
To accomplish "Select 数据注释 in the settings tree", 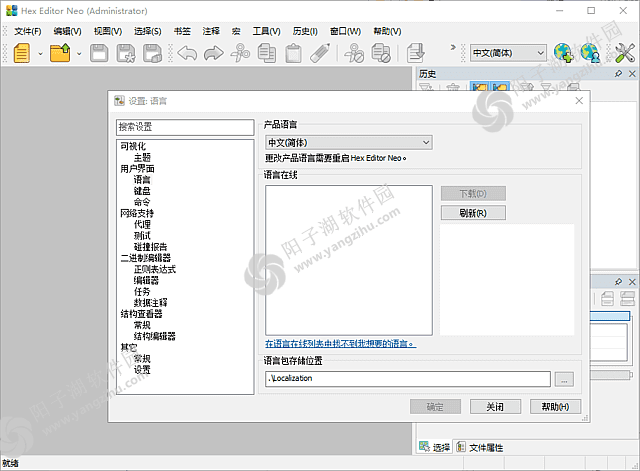I will tap(151, 302).
